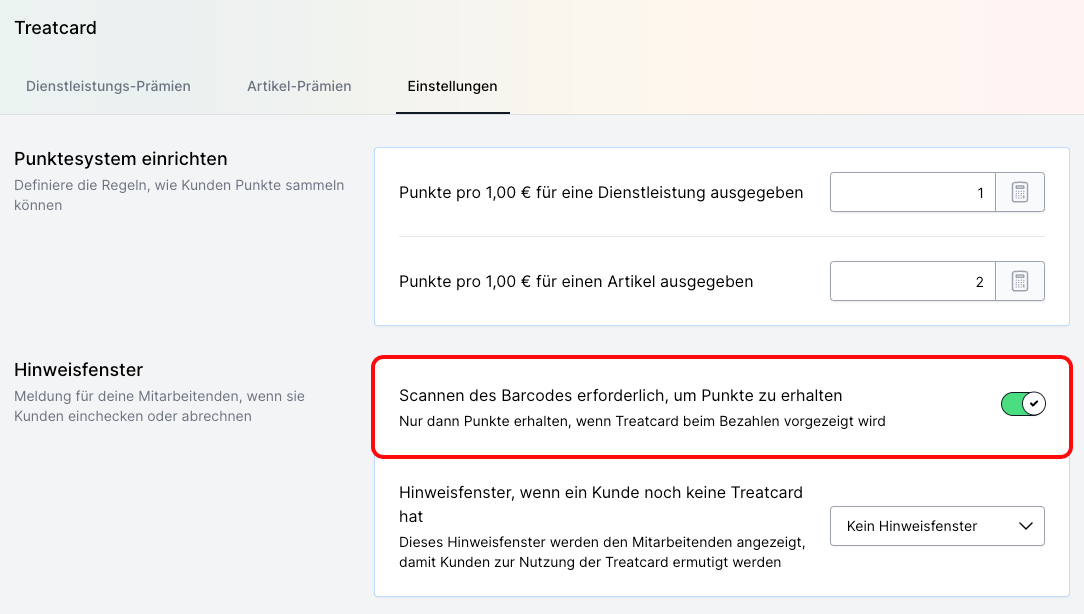
Task: Focus the article points input field
Action: pyautogui.click(x=911, y=282)
